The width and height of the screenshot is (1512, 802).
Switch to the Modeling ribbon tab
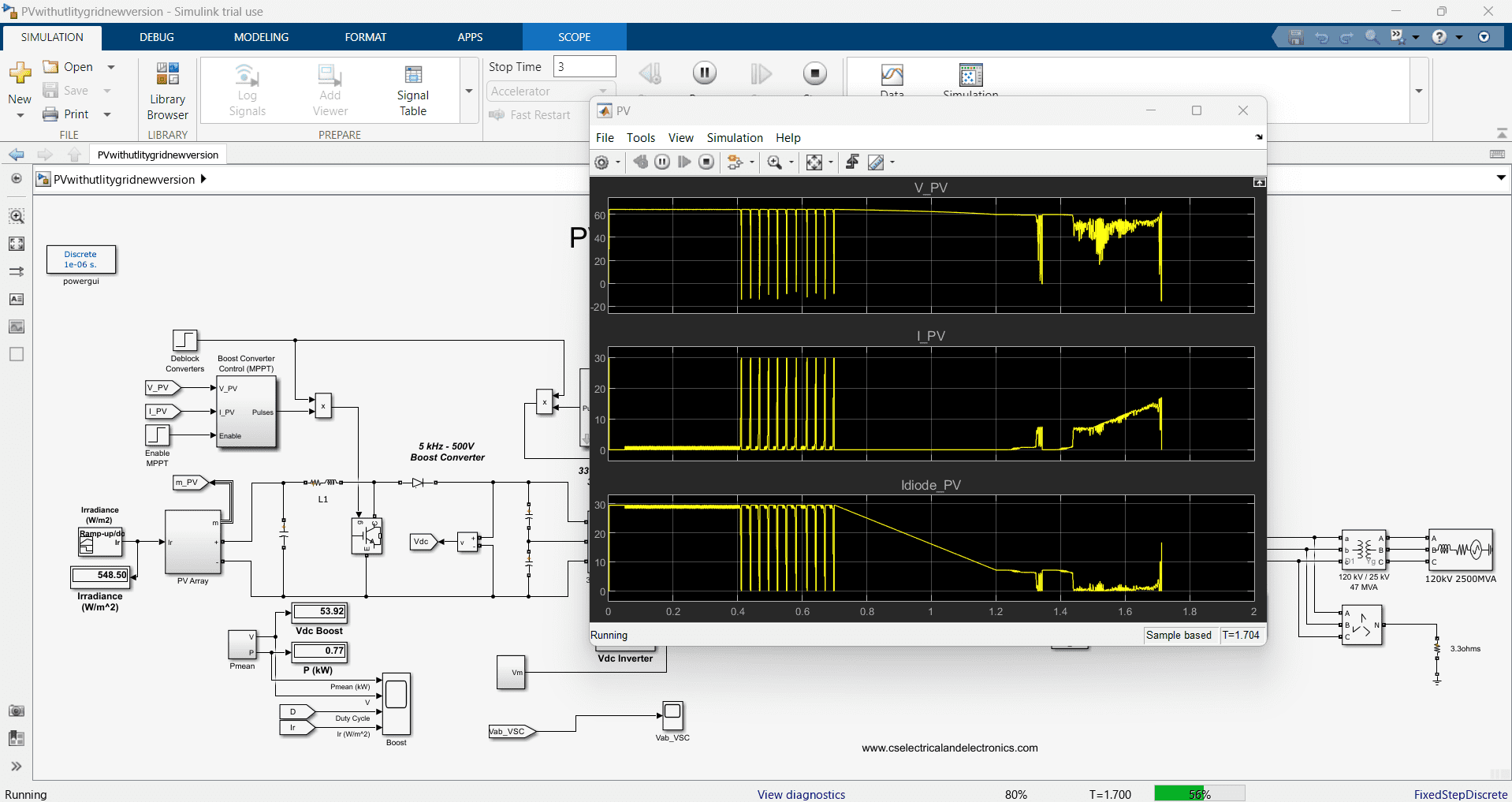tap(261, 37)
